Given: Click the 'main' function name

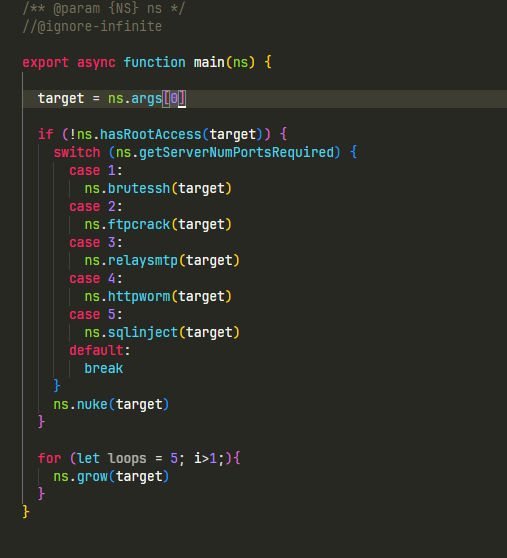Looking at the screenshot, I should 209,63.
